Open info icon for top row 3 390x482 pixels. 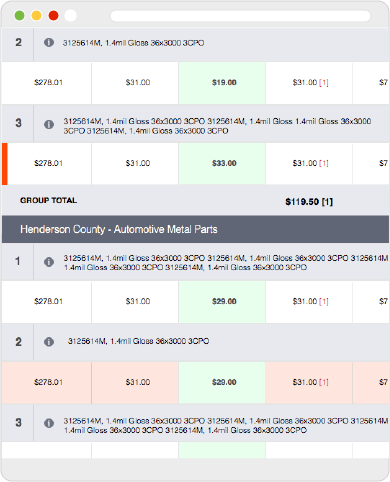[49, 124]
